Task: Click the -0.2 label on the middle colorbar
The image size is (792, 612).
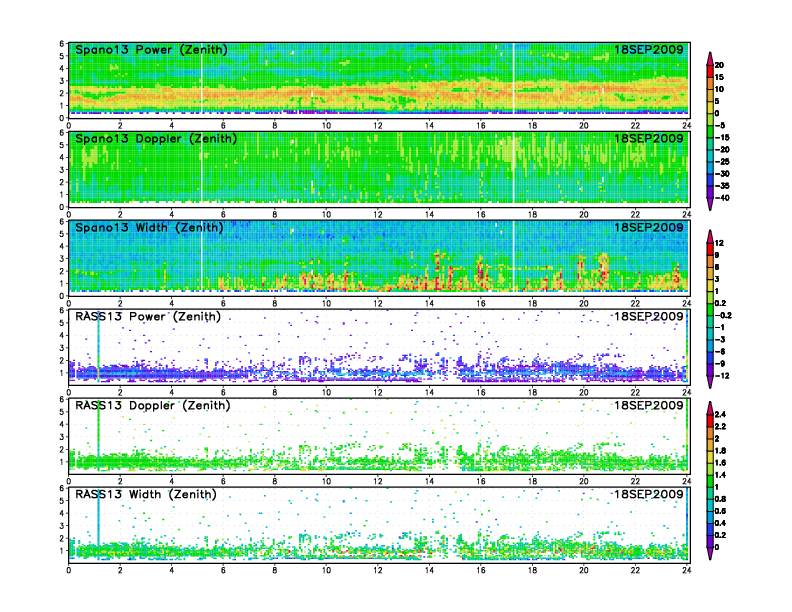Action: pos(723,316)
